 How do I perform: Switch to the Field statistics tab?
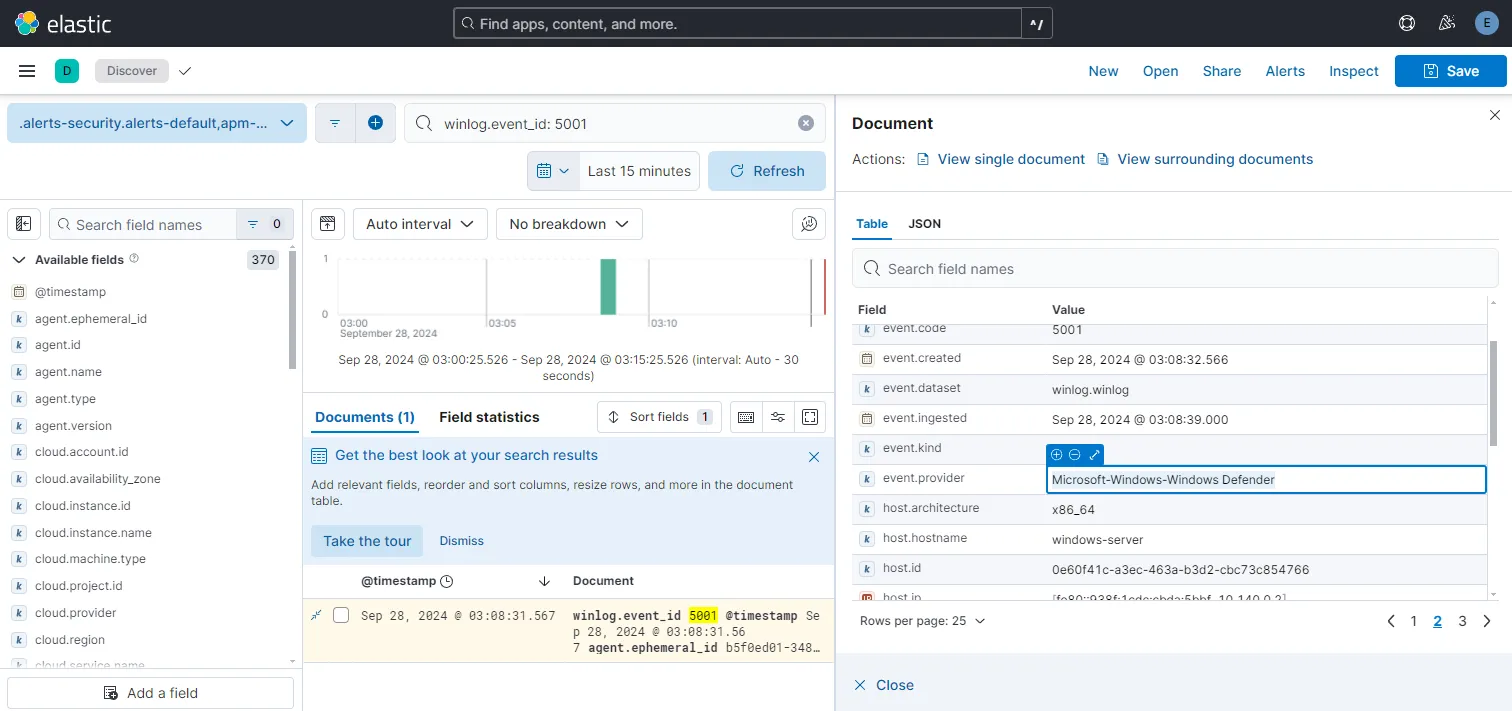pyautogui.click(x=489, y=417)
